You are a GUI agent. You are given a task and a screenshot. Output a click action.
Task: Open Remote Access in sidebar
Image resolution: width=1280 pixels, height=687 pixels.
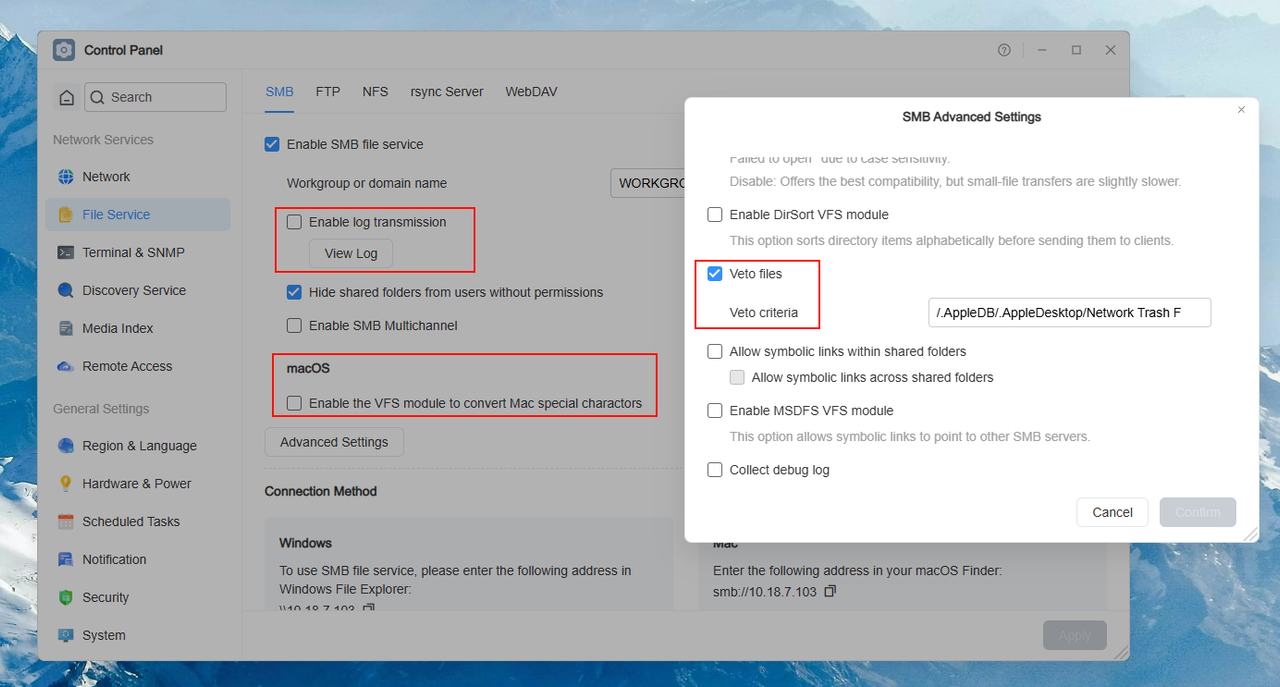(138, 367)
